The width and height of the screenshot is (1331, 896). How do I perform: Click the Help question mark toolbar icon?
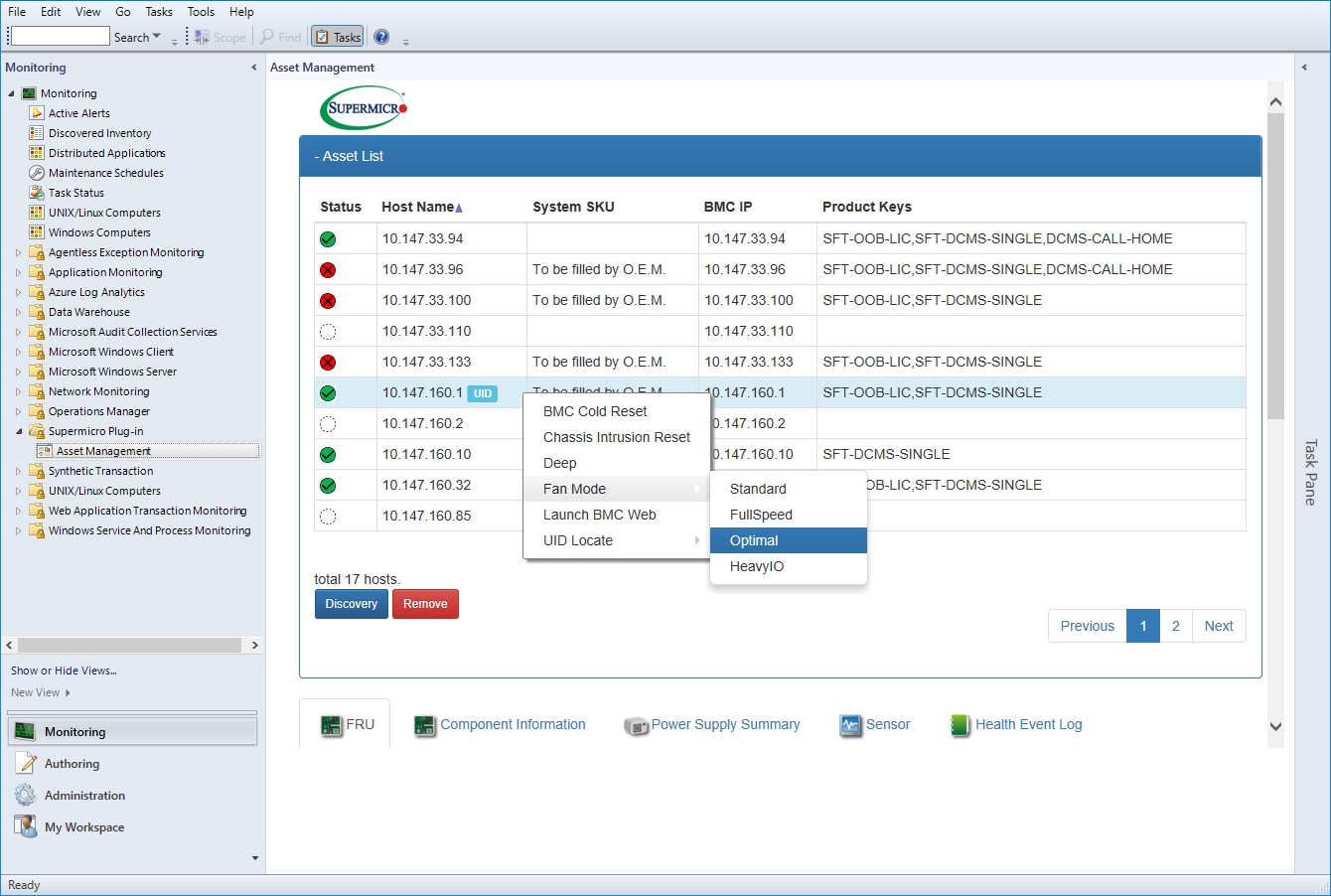tap(381, 37)
